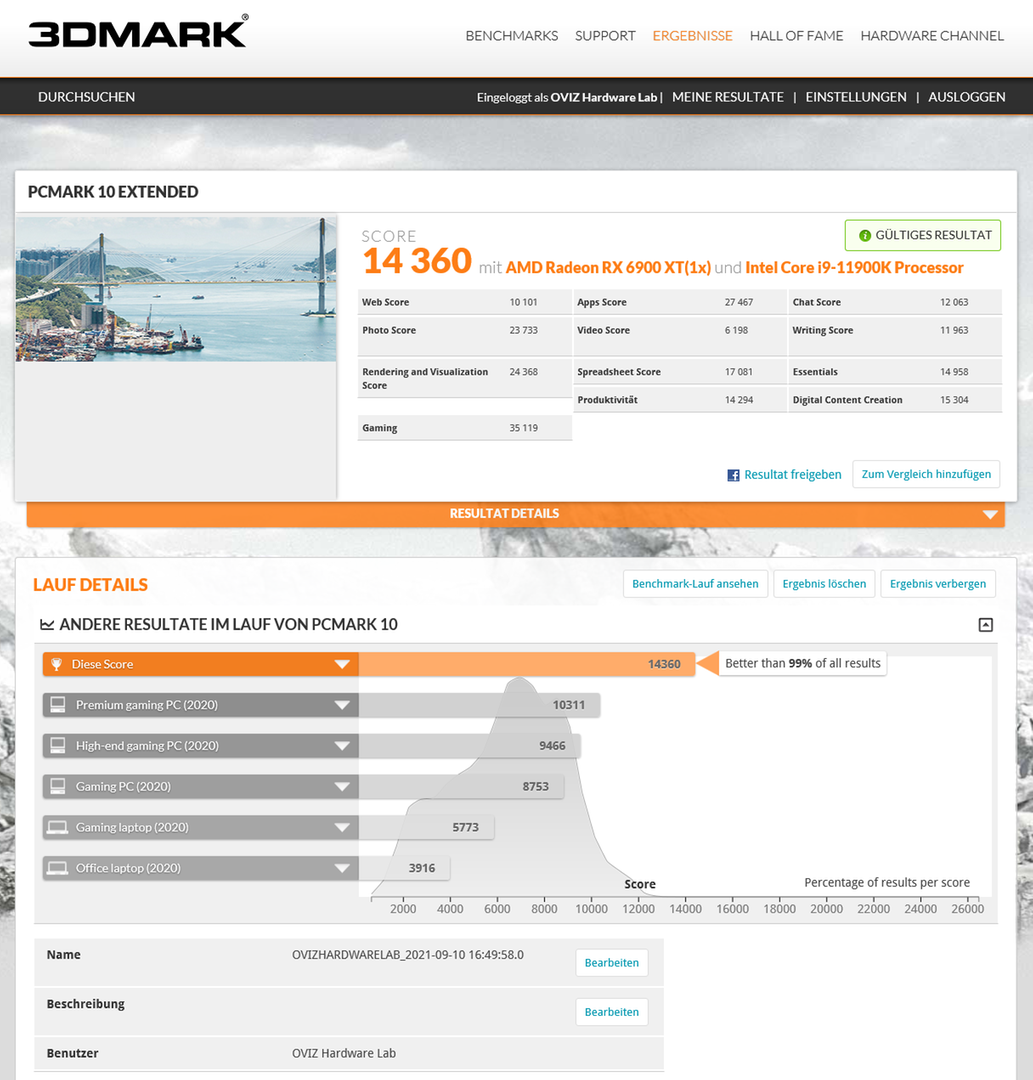1033x1080 pixels.
Task: Open Durchsuchen in the dark bar
Action: coord(86,97)
